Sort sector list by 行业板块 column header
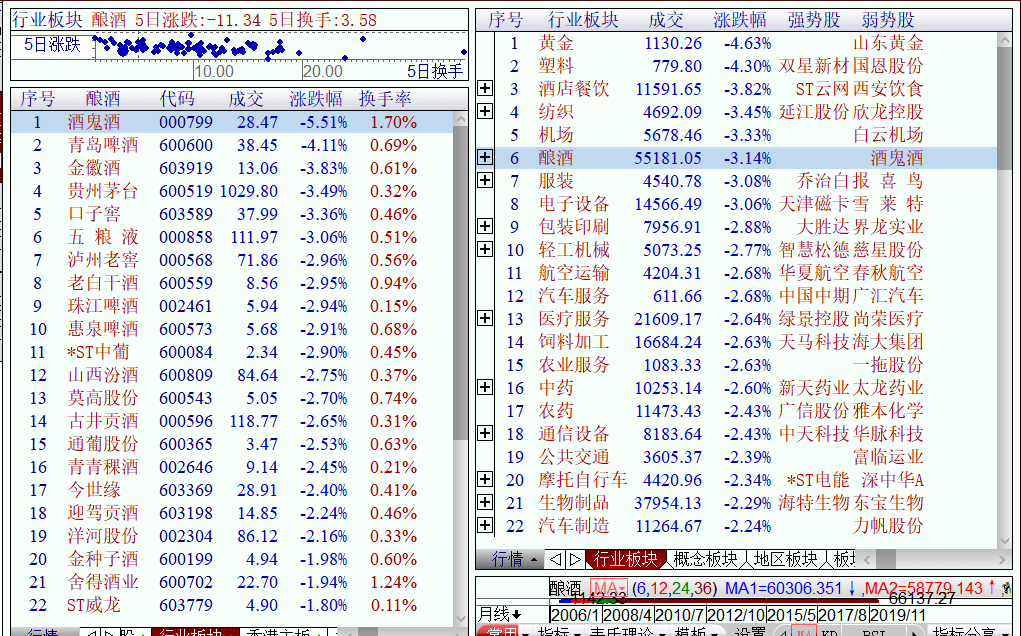The height and width of the screenshot is (636, 1021). (x=583, y=20)
